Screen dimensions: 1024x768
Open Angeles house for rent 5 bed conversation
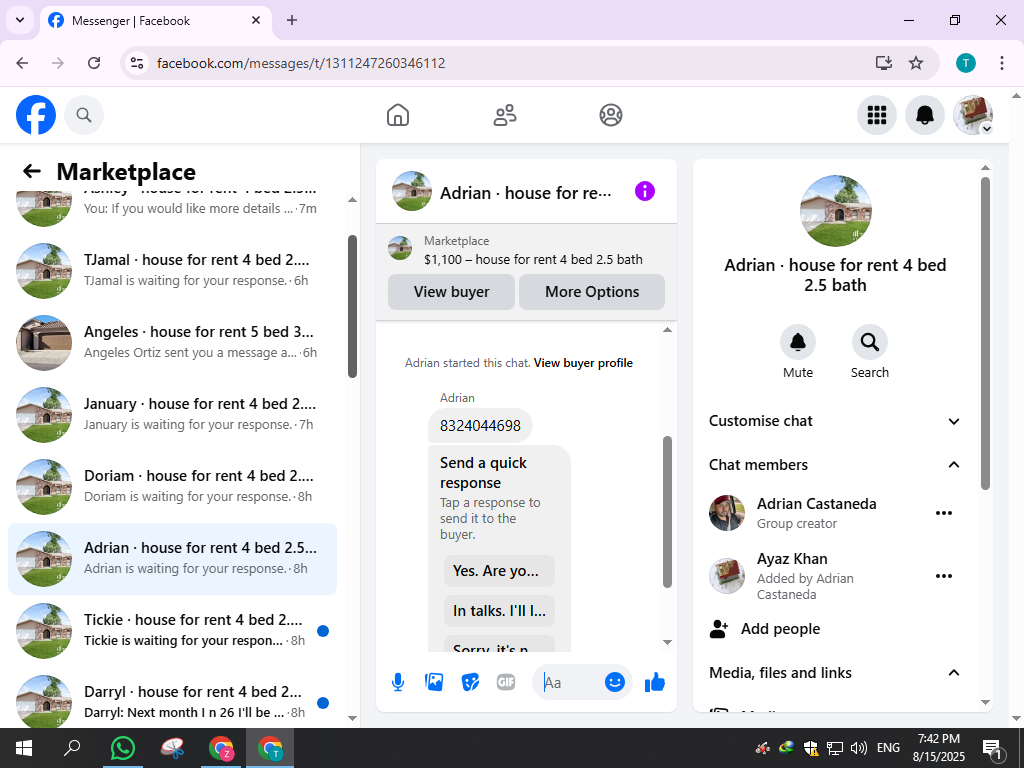172,342
